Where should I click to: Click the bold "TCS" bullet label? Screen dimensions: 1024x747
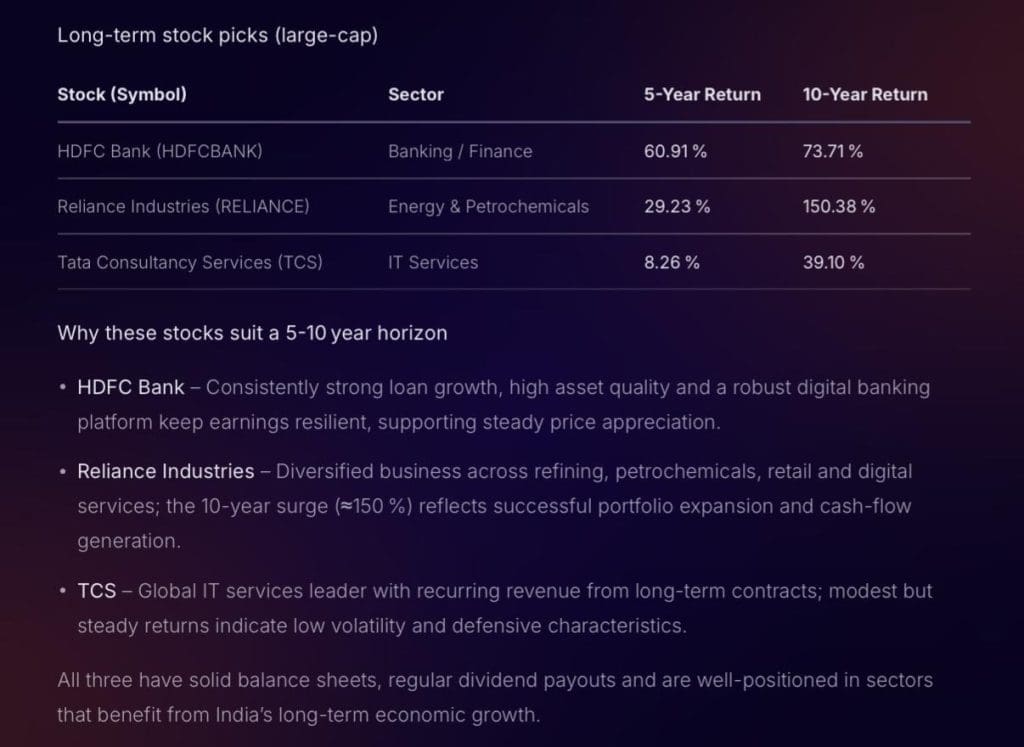tap(96, 591)
